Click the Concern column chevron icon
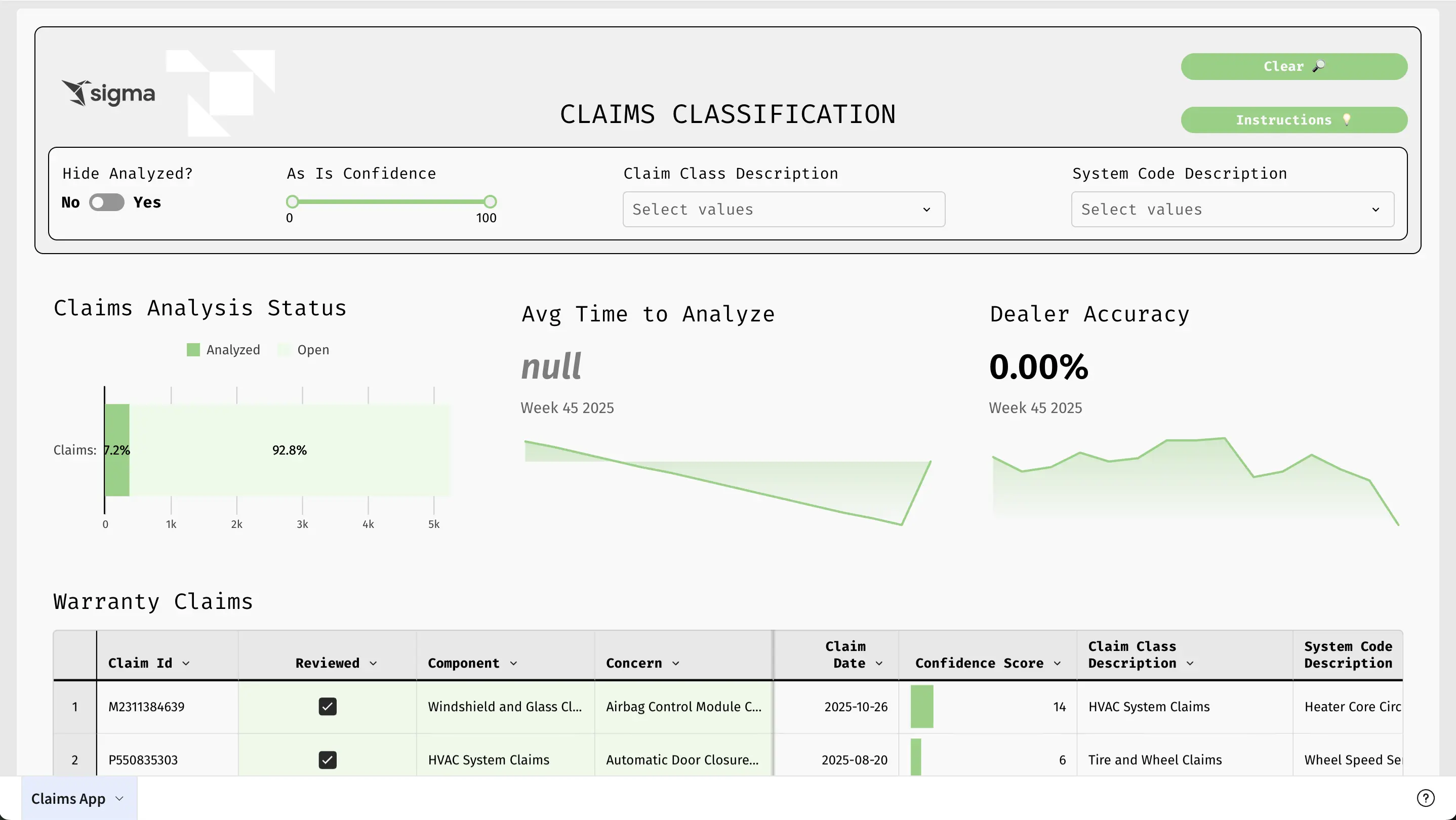This screenshot has height=820, width=1456. [x=675, y=664]
